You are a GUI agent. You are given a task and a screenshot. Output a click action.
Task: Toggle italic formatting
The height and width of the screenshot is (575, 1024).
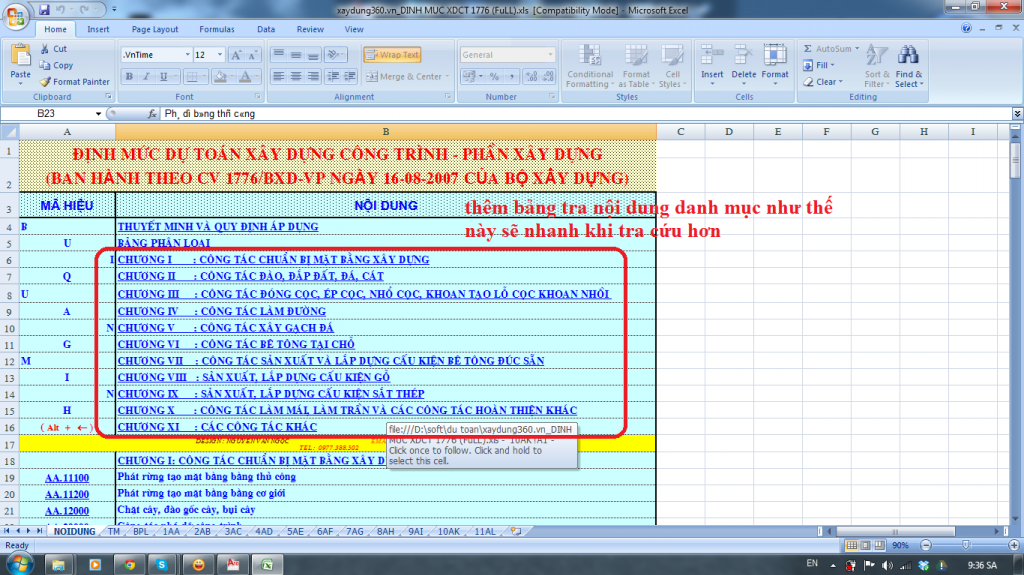pos(146,76)
